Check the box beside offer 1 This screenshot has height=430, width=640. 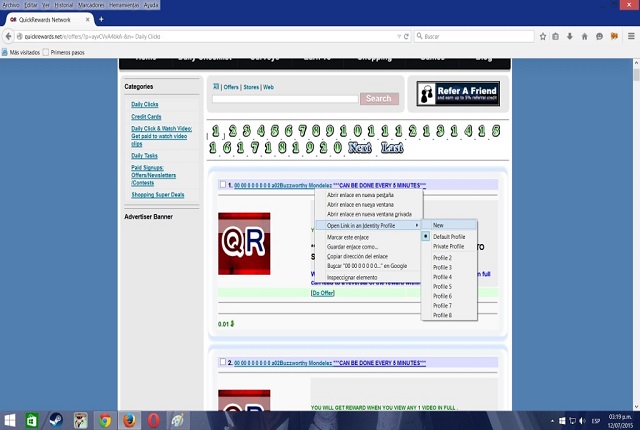[x=223, y=185]
